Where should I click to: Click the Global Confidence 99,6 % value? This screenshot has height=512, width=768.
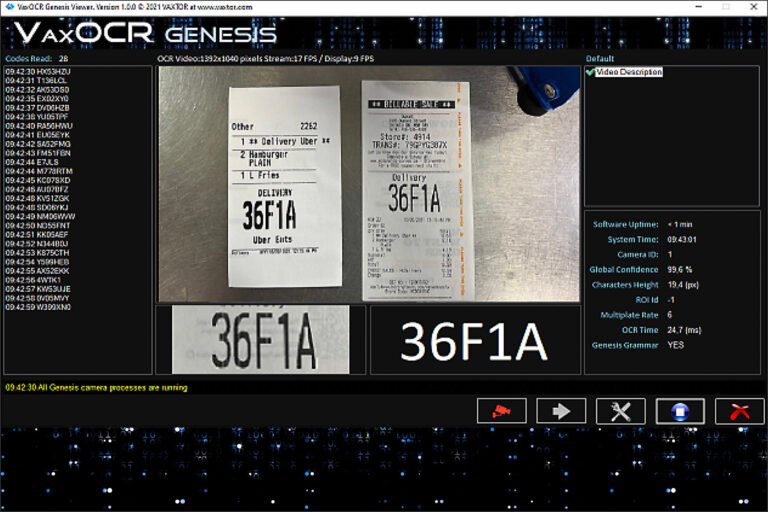(680, 269)
